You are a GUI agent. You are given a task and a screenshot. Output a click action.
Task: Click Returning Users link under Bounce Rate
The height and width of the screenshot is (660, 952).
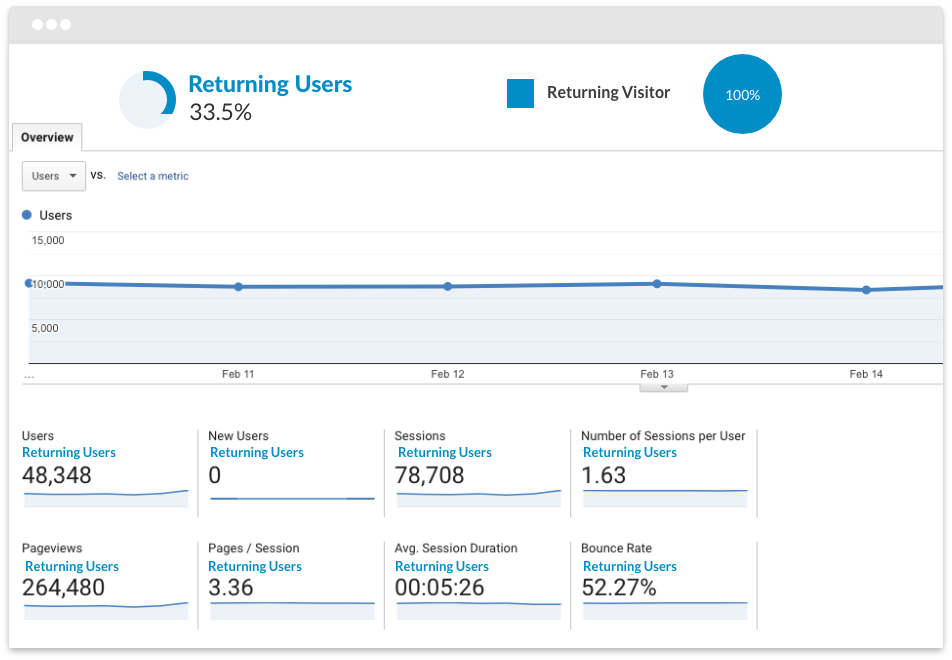coord(630,566)
